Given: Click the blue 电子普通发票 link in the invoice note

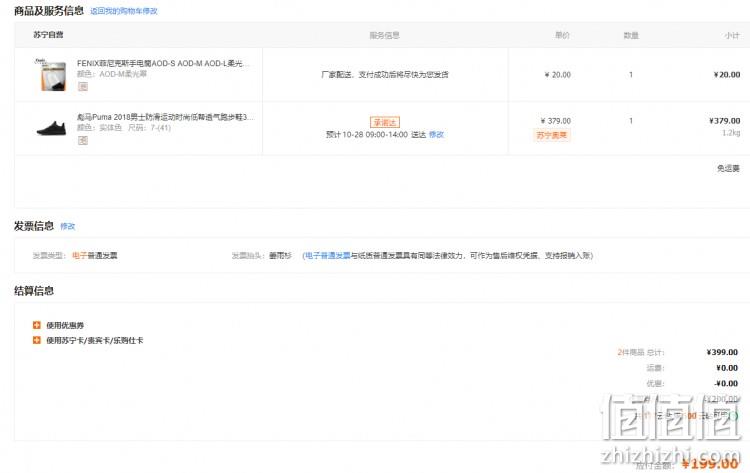Looking at the screenshot, I should coord(328,256).
